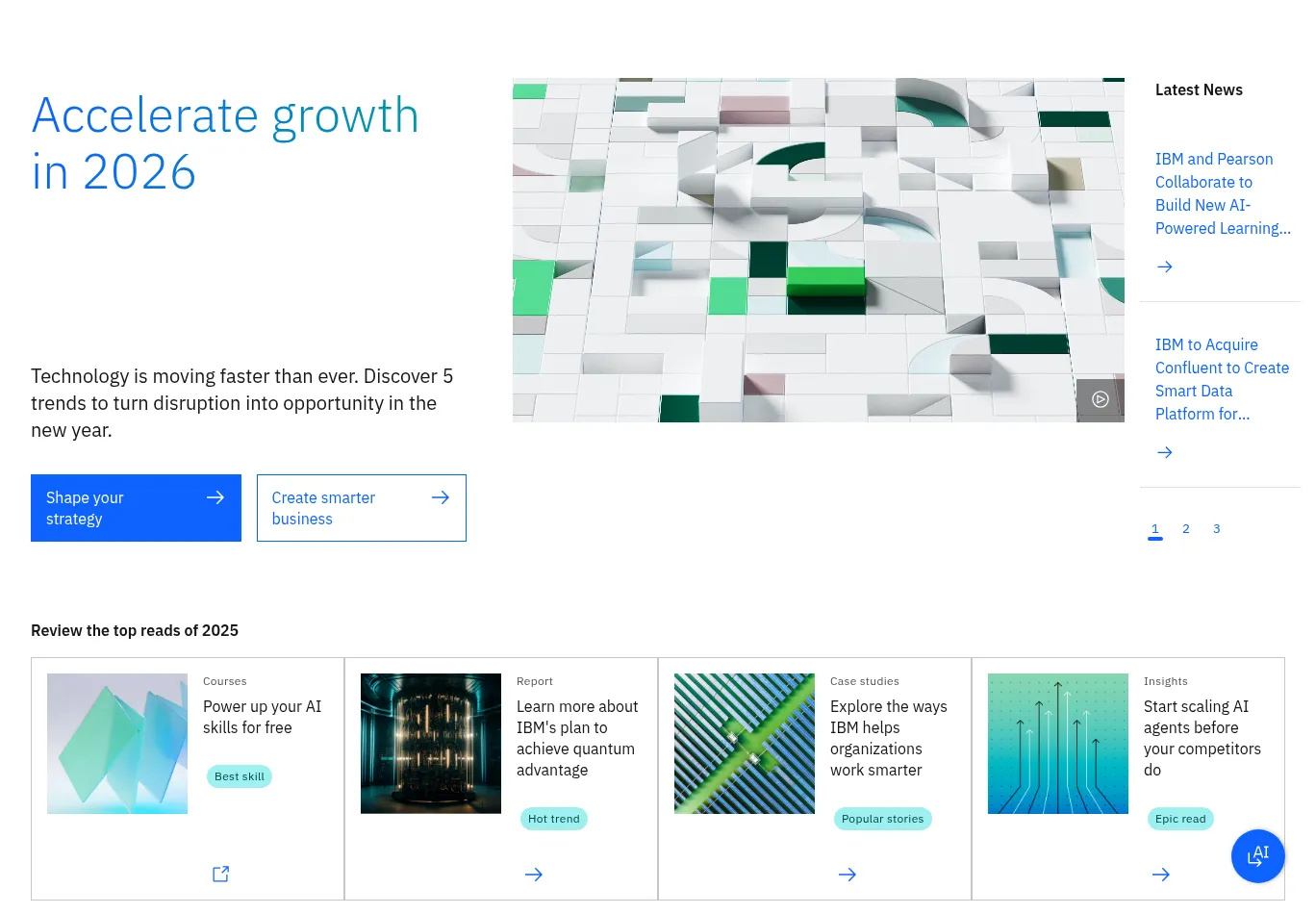Open external link icon on Courses card

[220, 874]
